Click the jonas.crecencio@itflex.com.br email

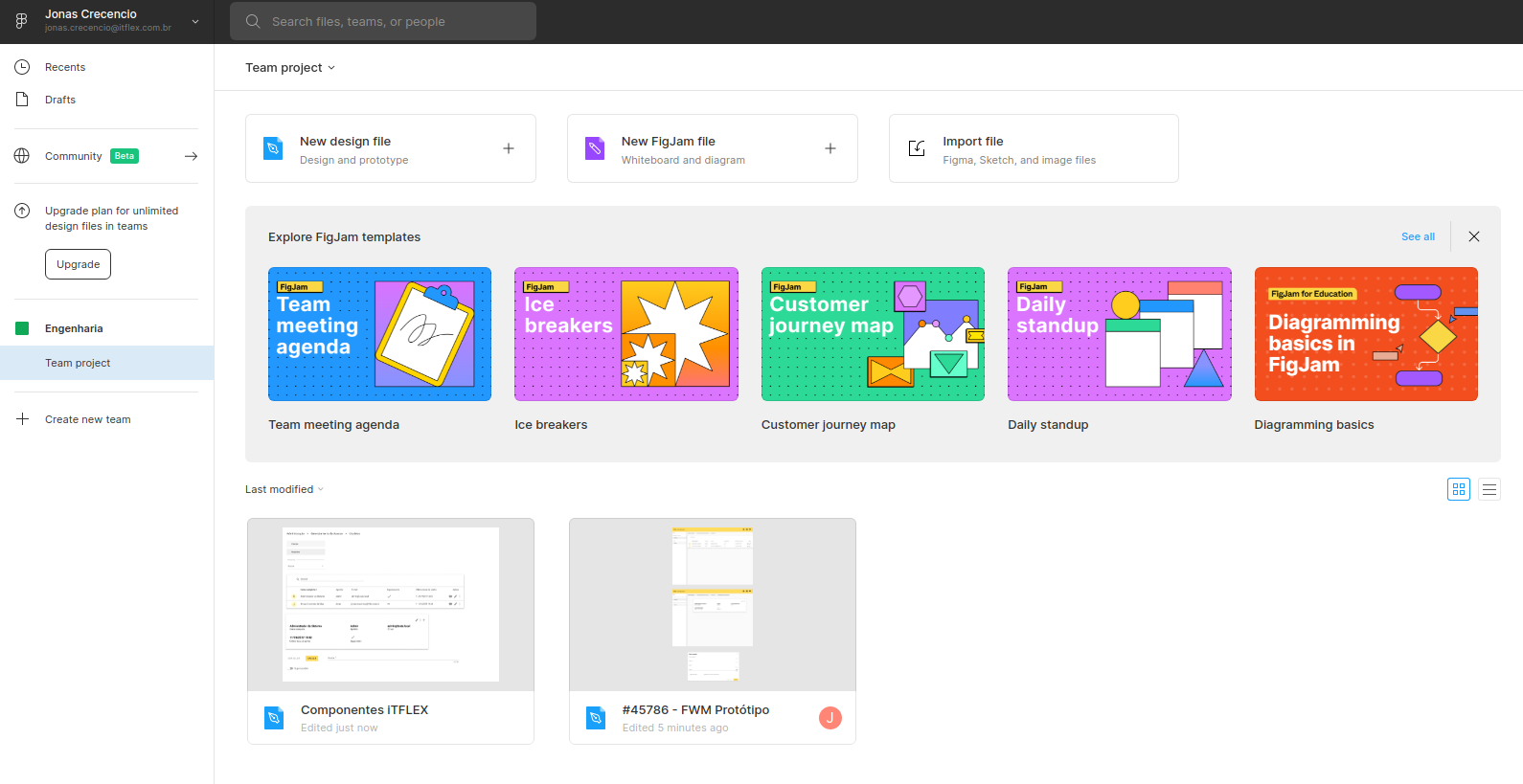(108, 29)
